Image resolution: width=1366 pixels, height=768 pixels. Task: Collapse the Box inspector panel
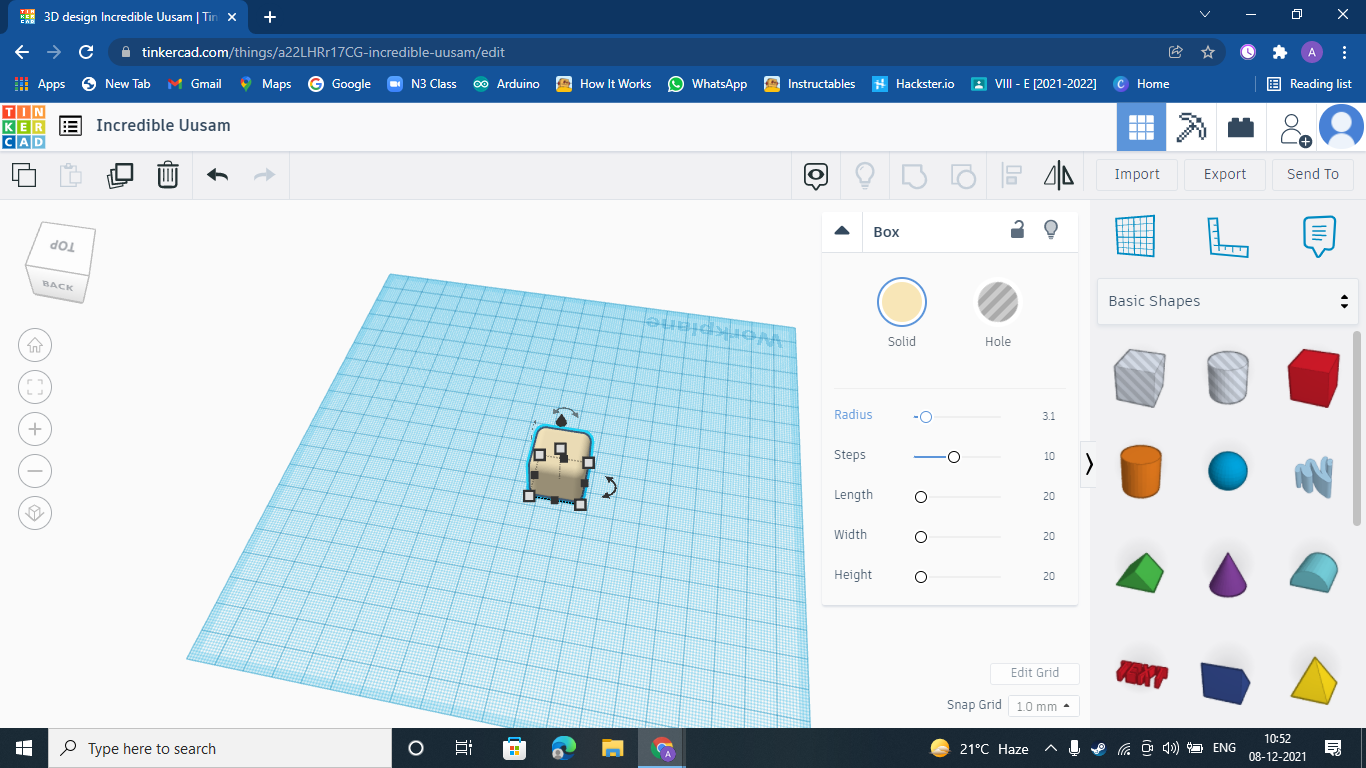[x=842, y=231]
